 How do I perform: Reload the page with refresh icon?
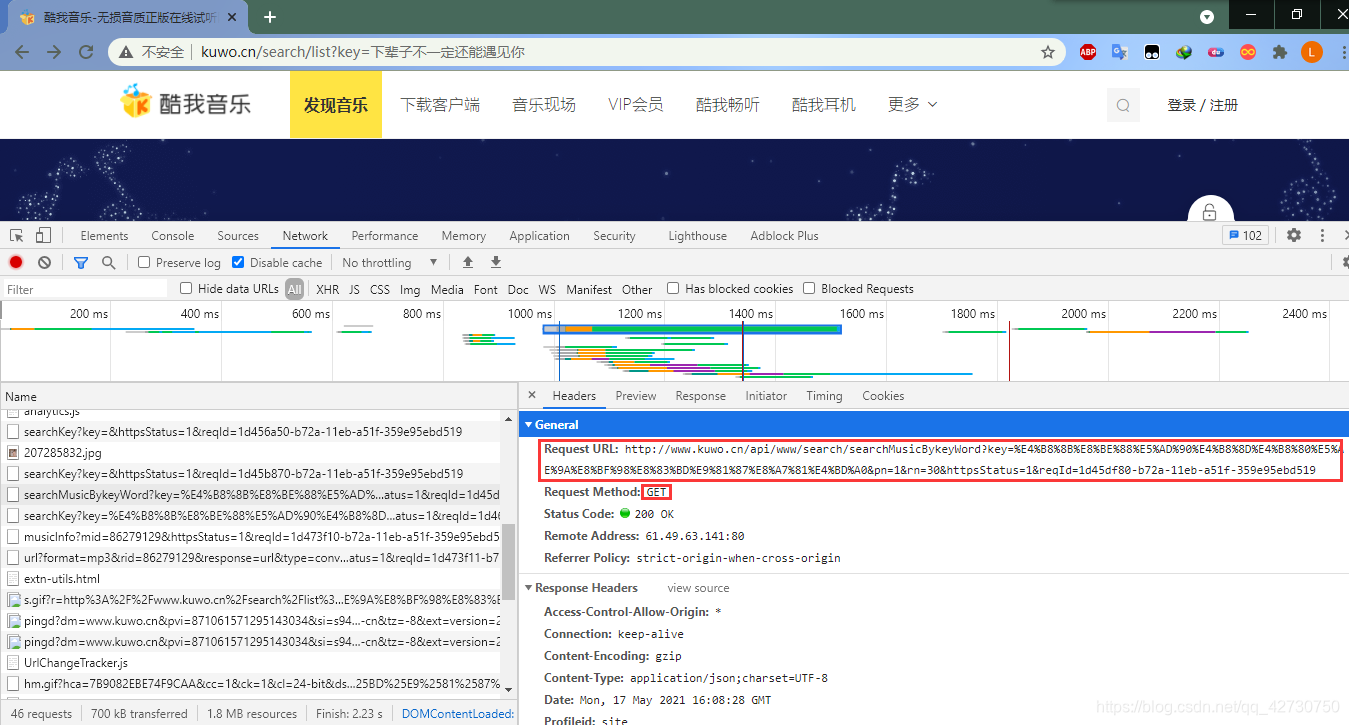pos(86,52)
